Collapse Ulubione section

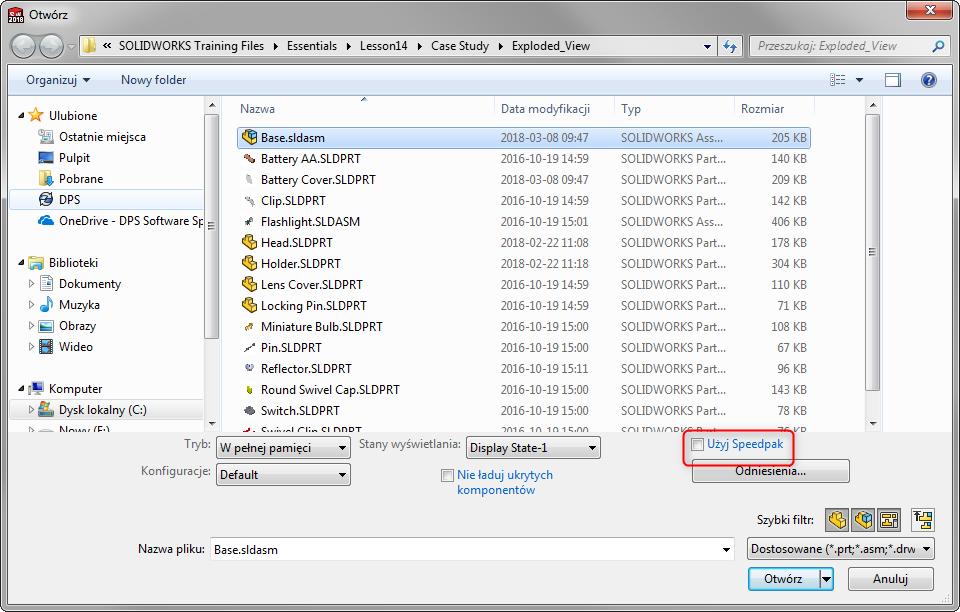(x=21, y=116)
